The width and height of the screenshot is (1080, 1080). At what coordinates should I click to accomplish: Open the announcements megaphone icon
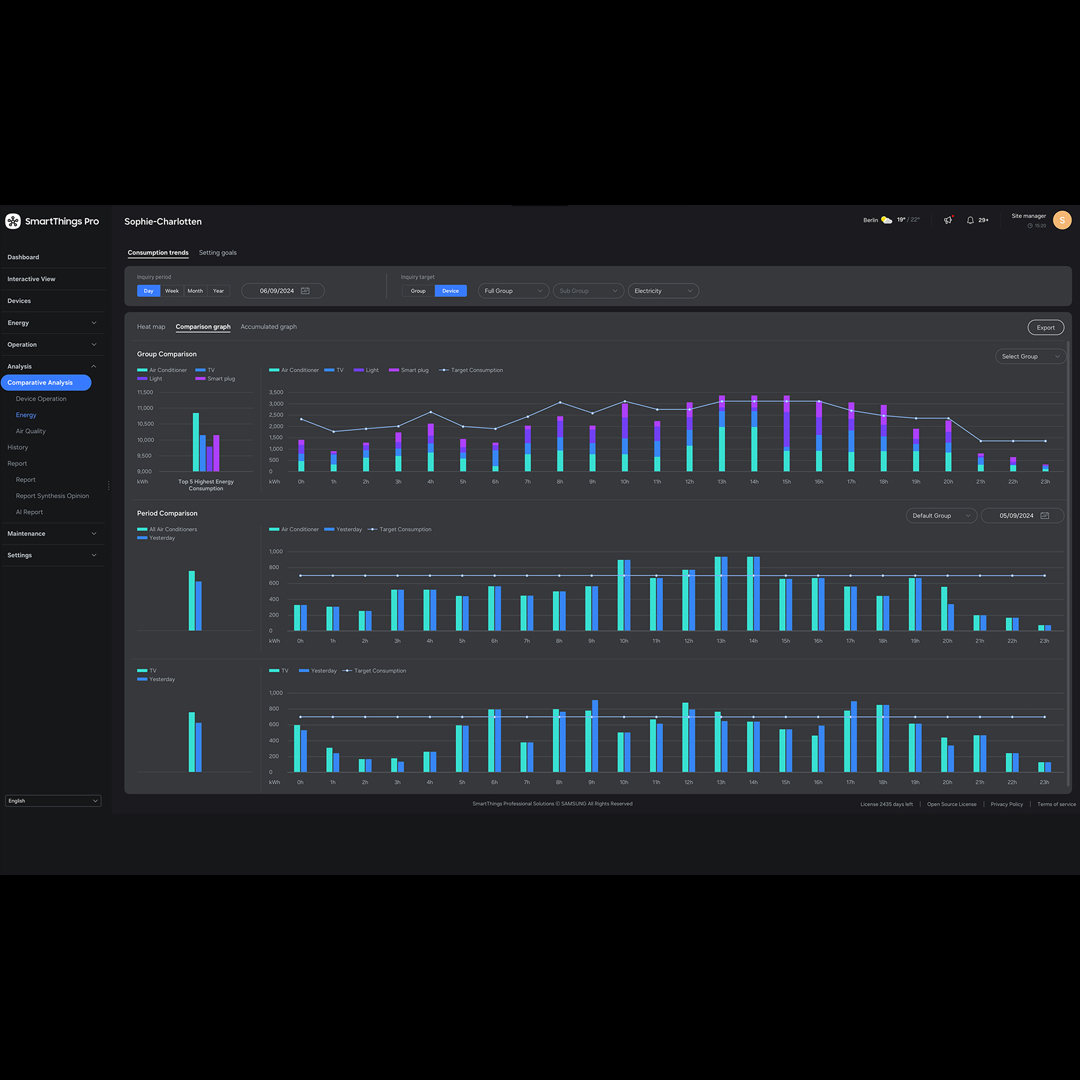[x=948, y=220]
